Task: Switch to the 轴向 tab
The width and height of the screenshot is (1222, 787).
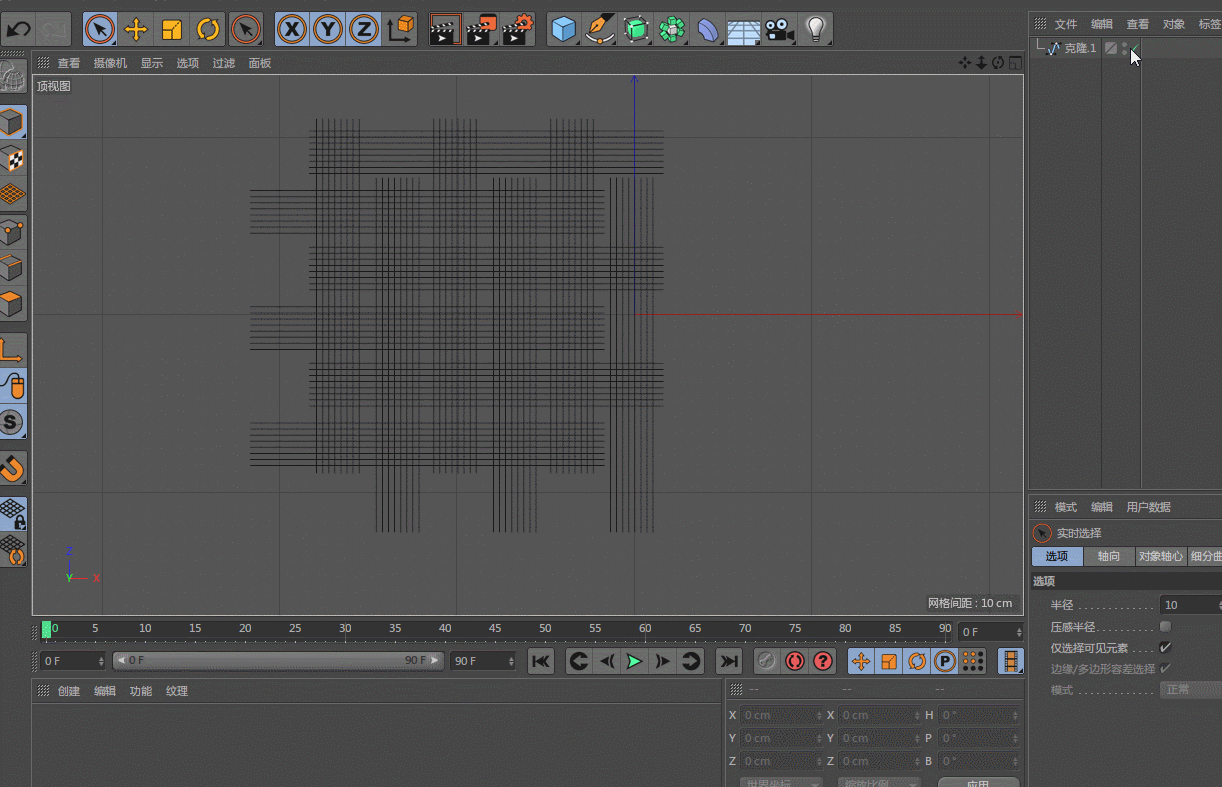Action: point(1108,556)
